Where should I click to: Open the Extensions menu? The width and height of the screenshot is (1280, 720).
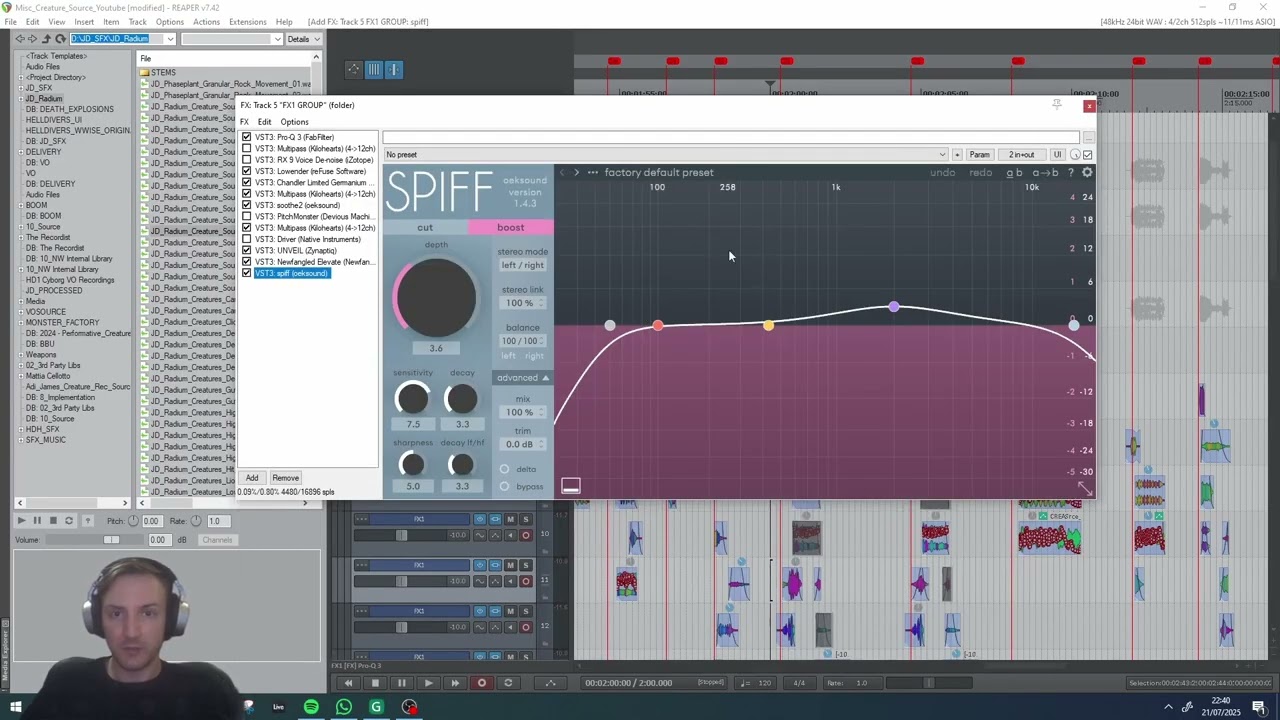[247, 22]
